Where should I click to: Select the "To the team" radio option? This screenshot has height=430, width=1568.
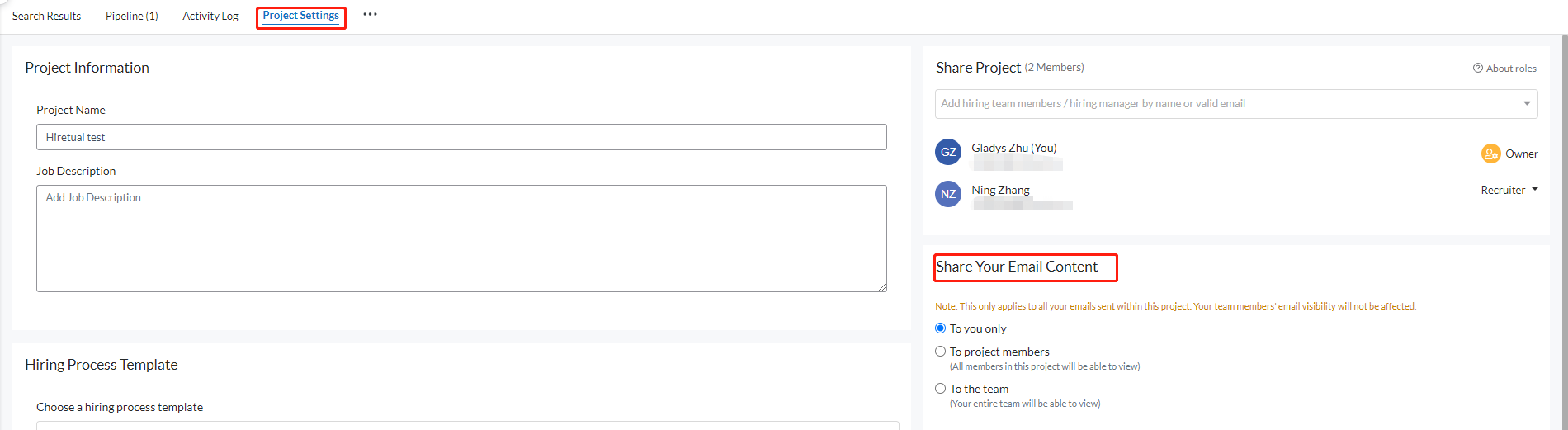pyautogui.click(x=940, y=389)
